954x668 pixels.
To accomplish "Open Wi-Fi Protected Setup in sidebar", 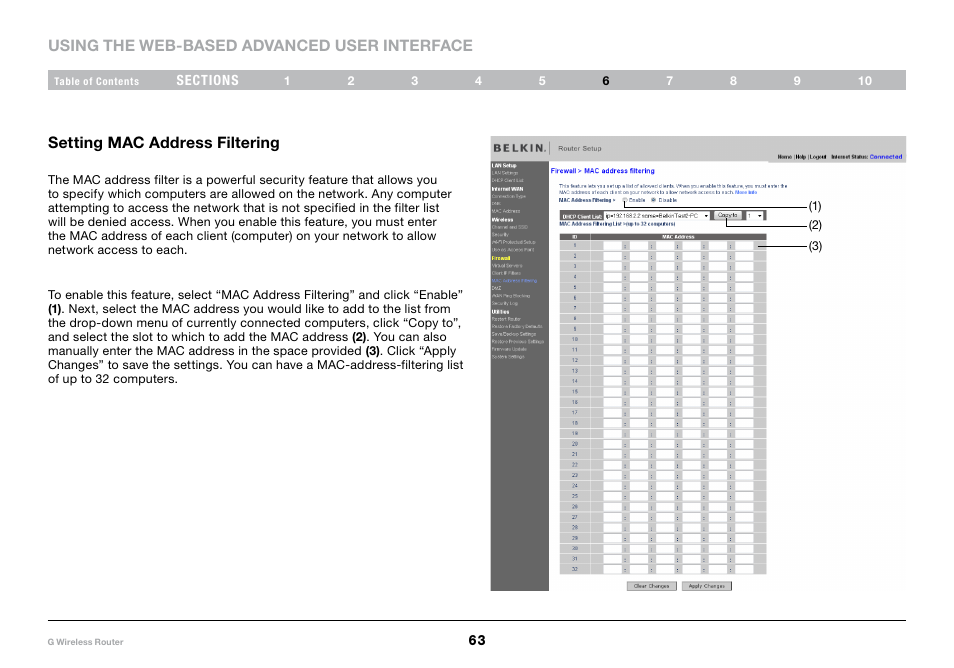I will pos(514,242).
